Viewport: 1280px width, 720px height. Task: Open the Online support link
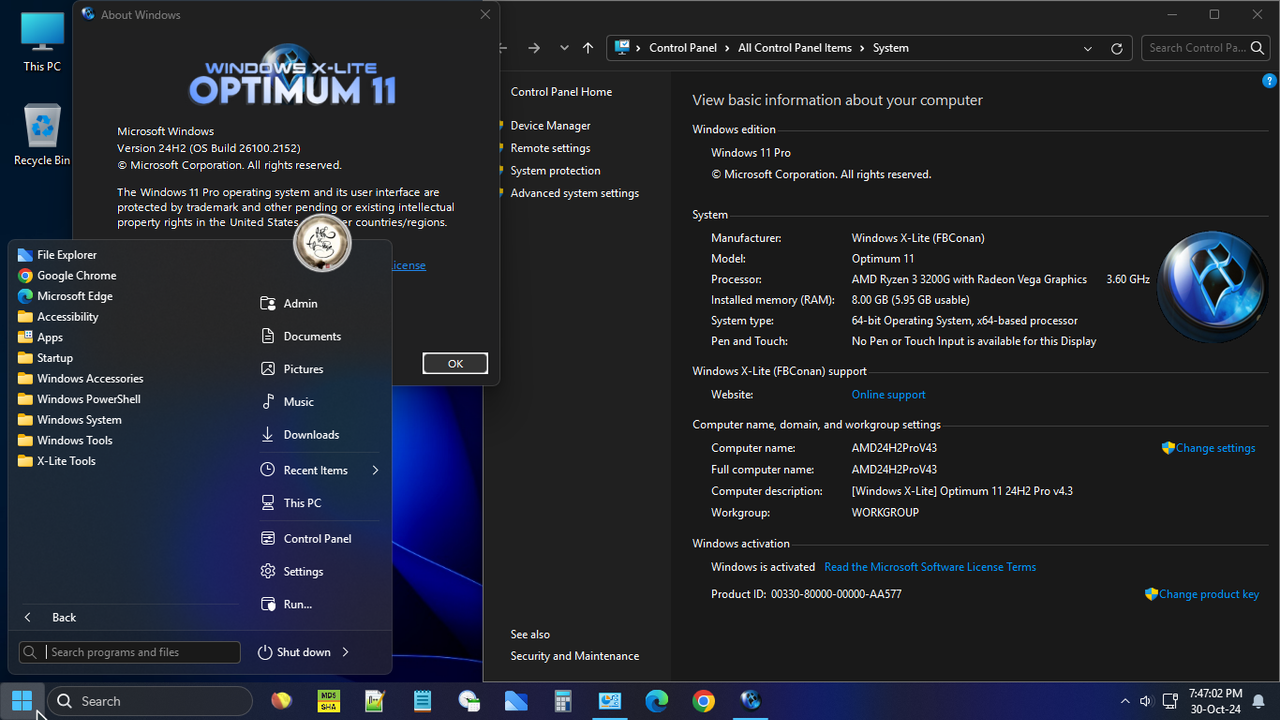pos(888,394)
